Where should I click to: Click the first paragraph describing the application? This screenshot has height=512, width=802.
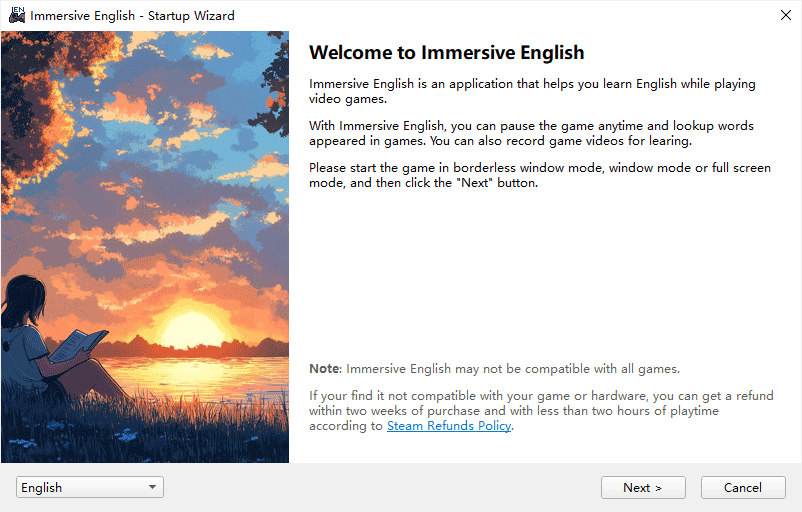tap(532, 91)
